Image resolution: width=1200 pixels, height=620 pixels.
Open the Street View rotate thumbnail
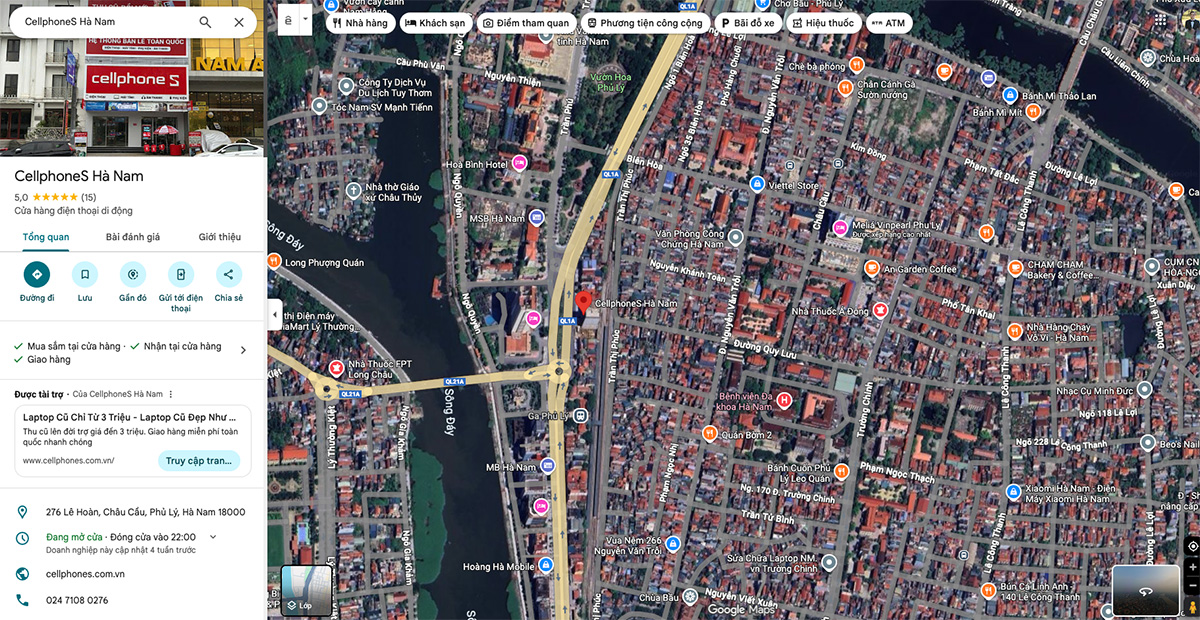tap(1145, 591)
